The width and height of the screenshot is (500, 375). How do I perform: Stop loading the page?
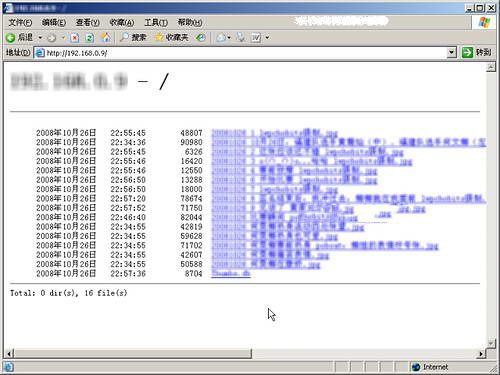point(75,38)
